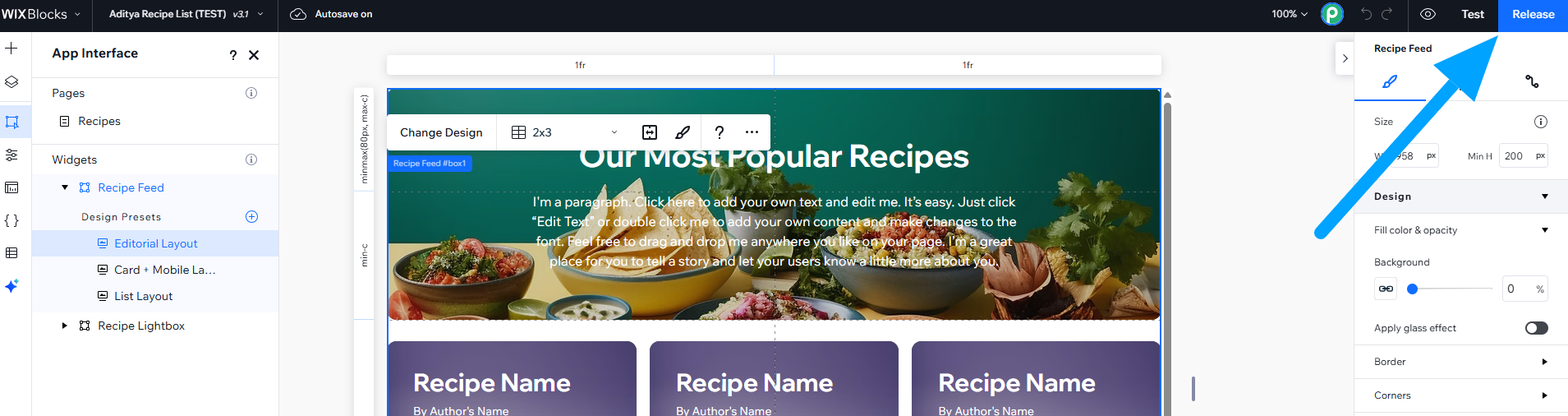Toggle preview eye icon
1568x416 pixels.
coord(1428,14)
